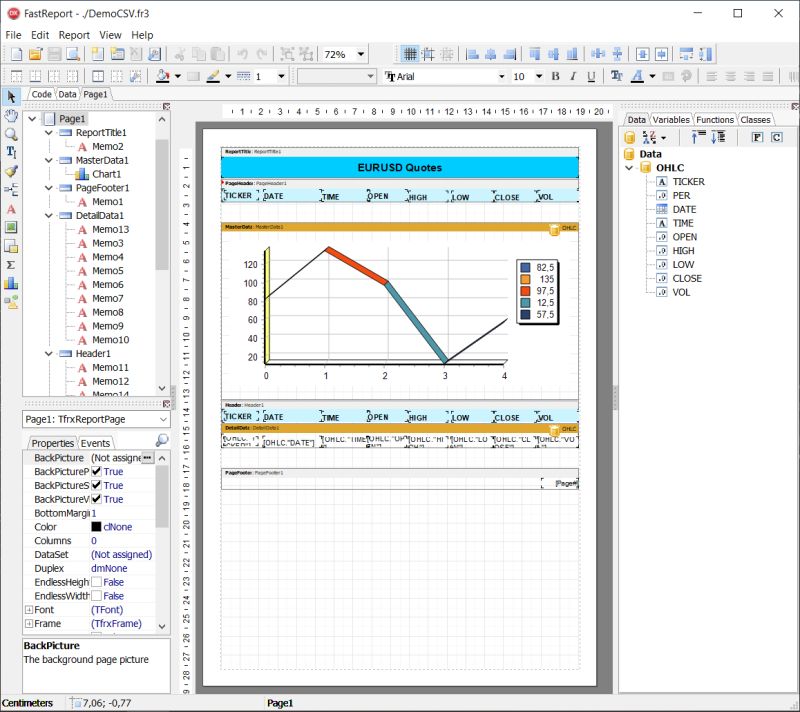This screenshot has height=712, width=800.
Task: Select the Text object tool
Action: (x=12, y=149)
